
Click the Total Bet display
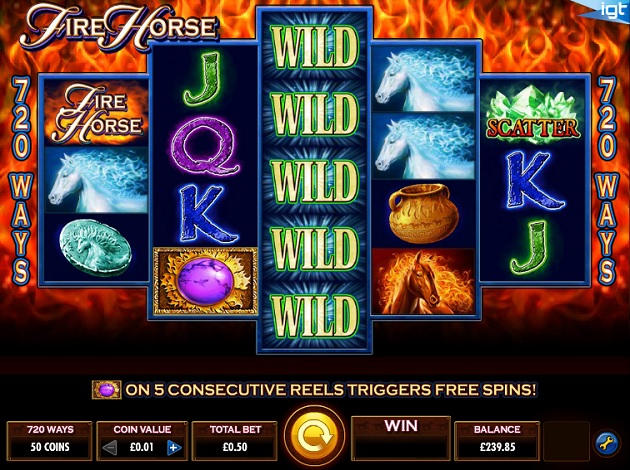[x=235, y=441]
